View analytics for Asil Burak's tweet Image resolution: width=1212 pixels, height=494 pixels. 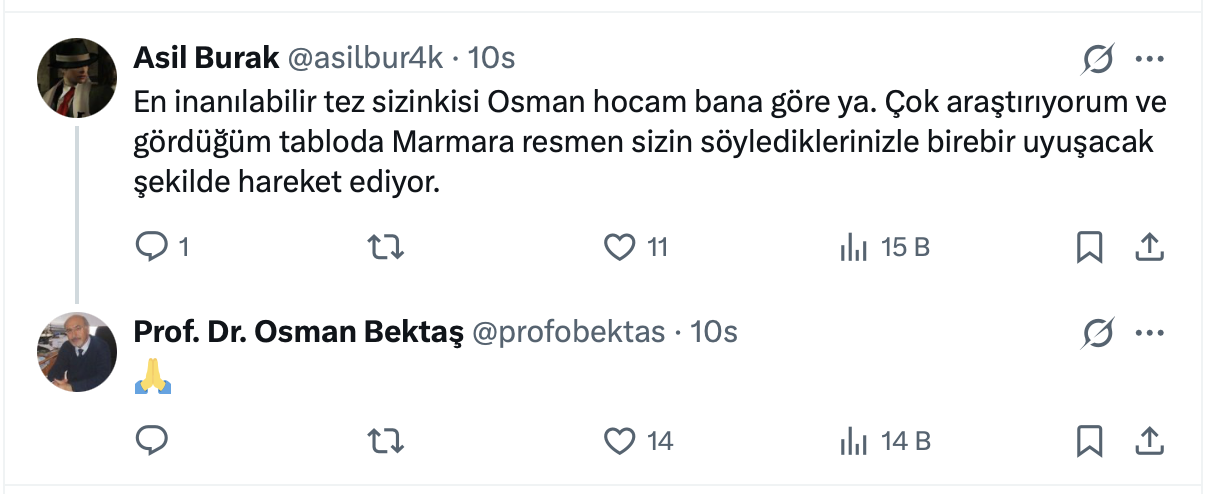(x=853, y=247)
